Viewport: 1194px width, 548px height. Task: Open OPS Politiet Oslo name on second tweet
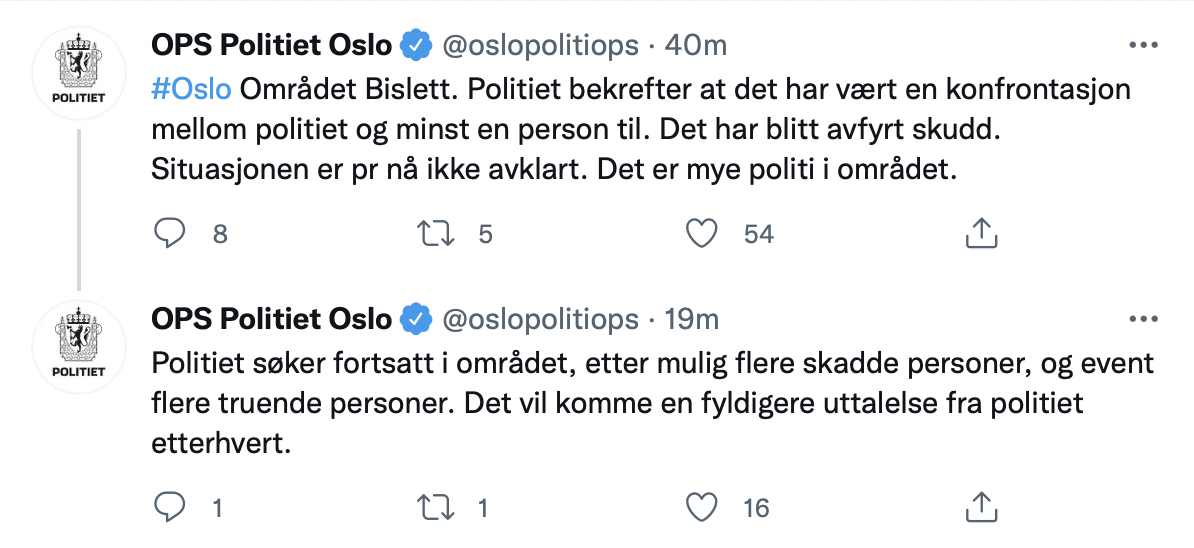click(x=271, y=320)
